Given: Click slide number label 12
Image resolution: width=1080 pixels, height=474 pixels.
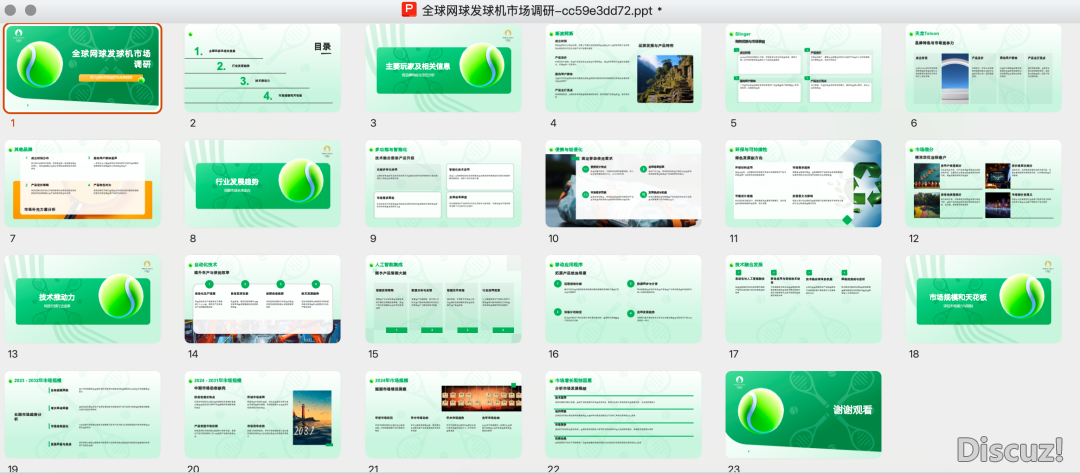Looking at the screenshot, I should click(914, 239).
